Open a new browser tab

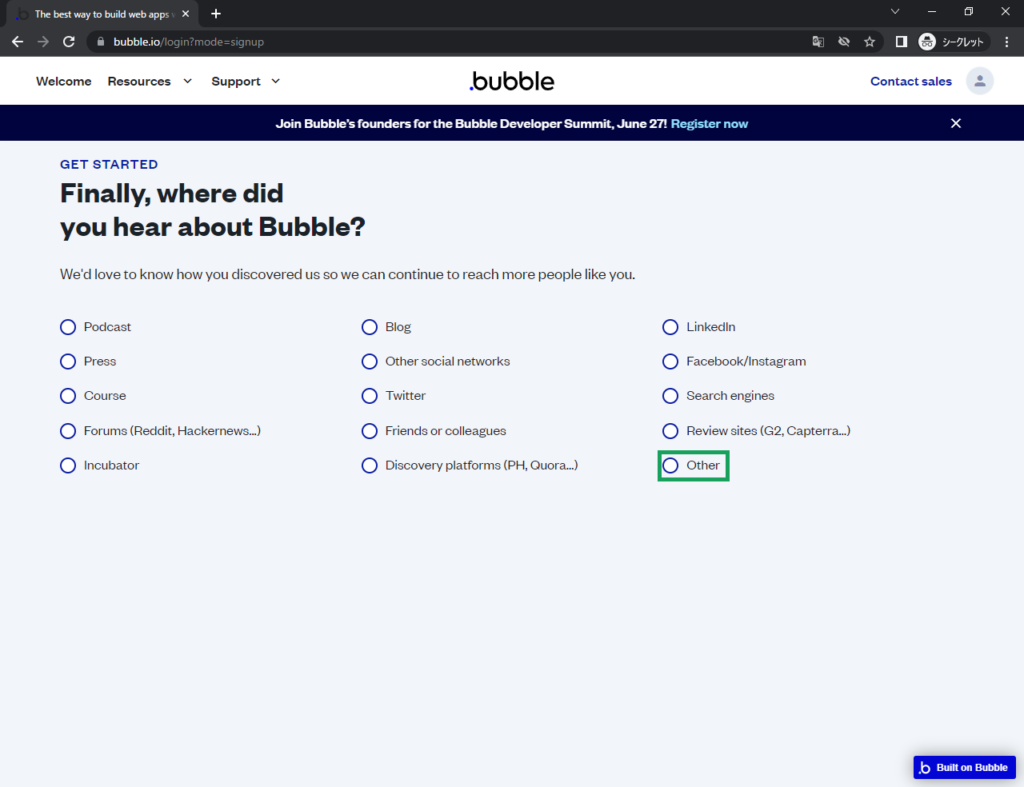coord(216,14)
